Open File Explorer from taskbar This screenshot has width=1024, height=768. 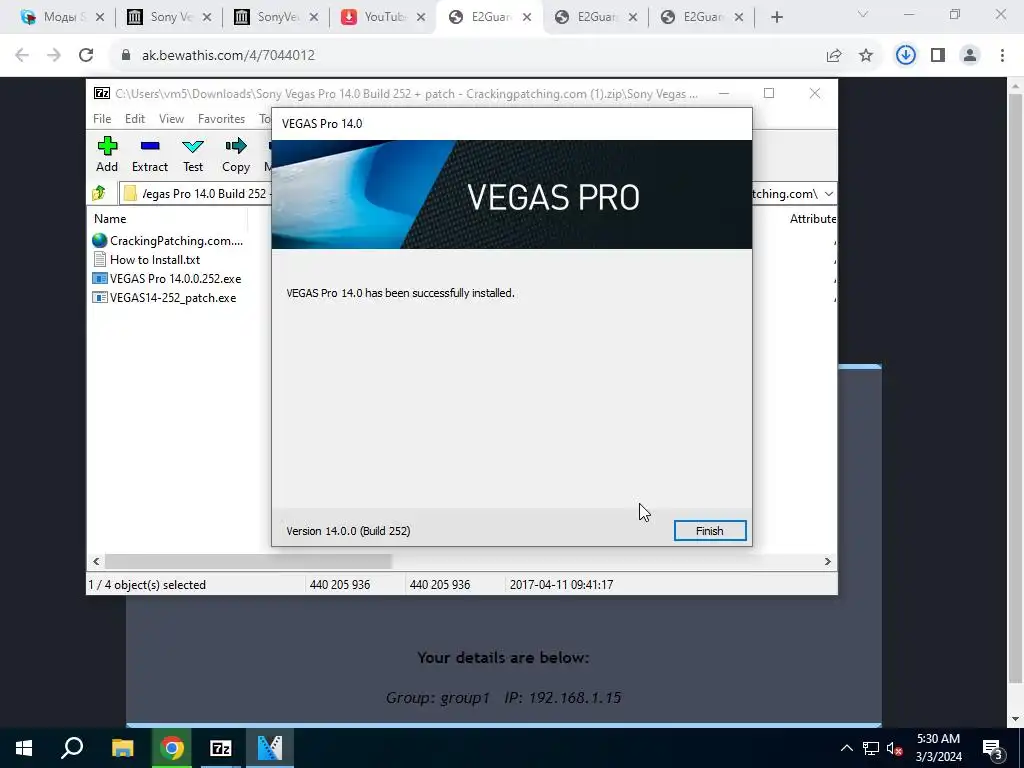pyautogui.click(x=122, y=748)
